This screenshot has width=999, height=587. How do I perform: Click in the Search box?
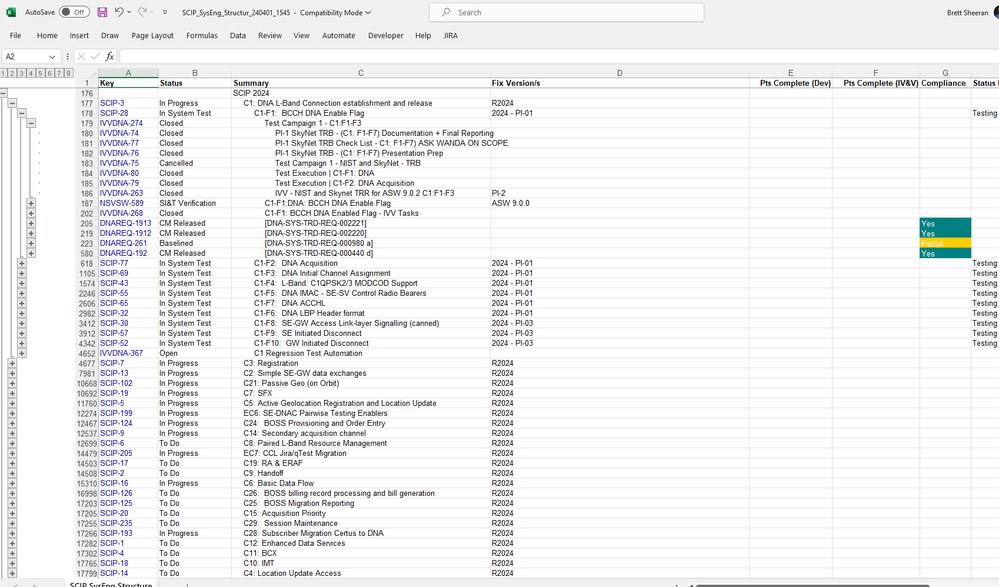pyautogui.click(x=566, y=12)
